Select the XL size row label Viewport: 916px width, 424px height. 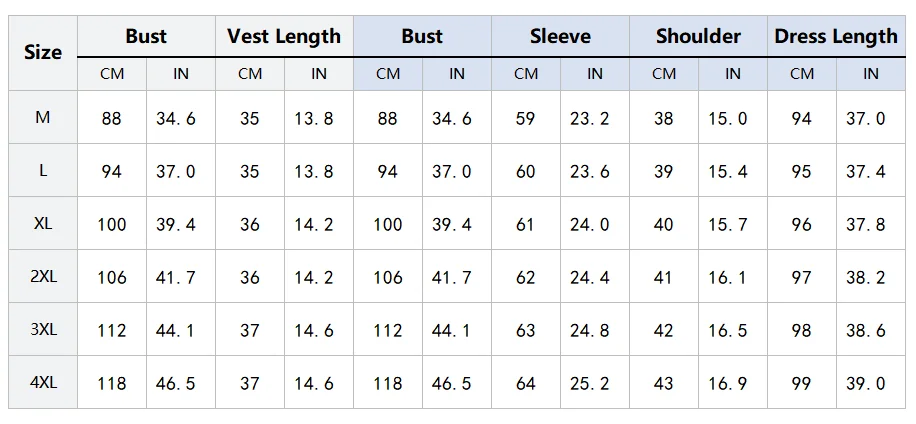point(43,224)
